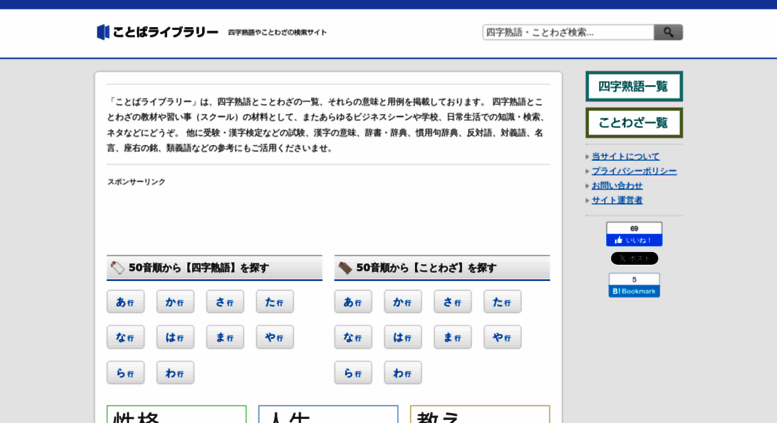Open the ことわざ一覧 banner
This screenshot has height=423, width=777.
[634, 123]
